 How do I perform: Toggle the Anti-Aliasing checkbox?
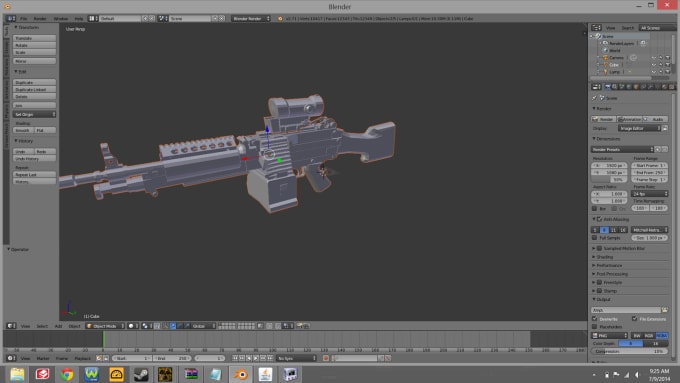[600, 219]
